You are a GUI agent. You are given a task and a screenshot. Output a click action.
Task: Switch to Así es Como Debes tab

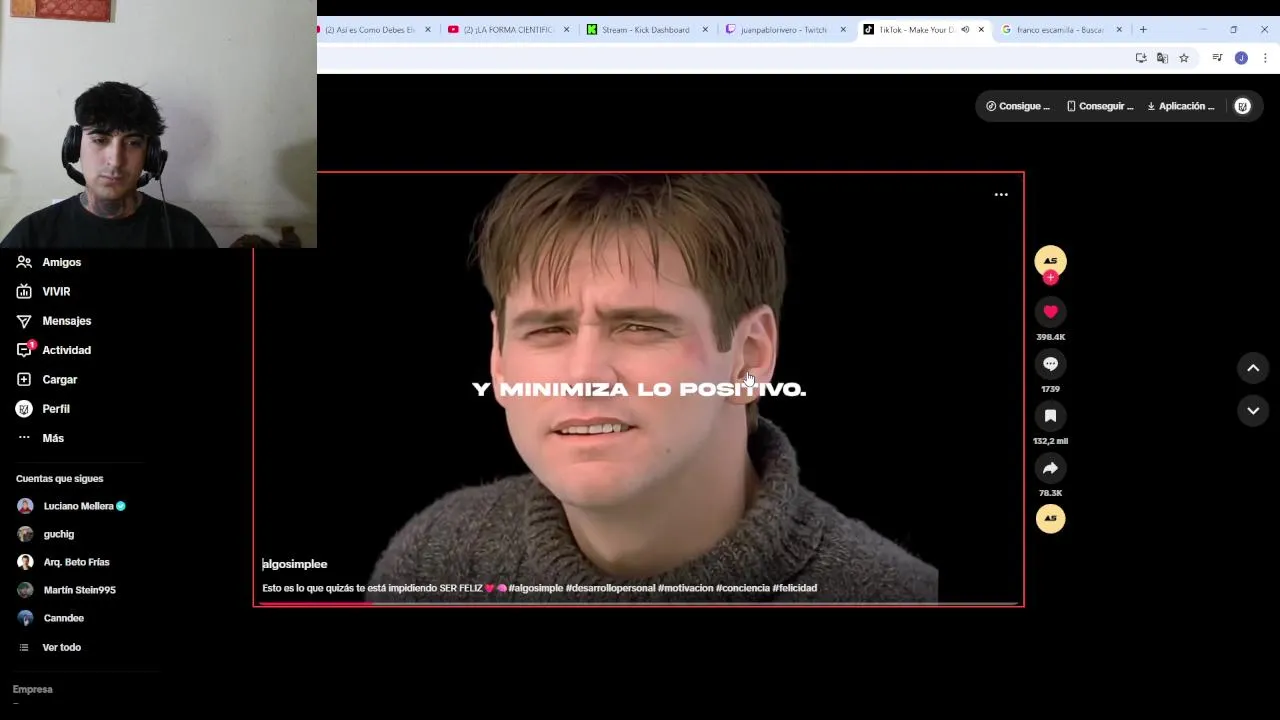point(371,30)
